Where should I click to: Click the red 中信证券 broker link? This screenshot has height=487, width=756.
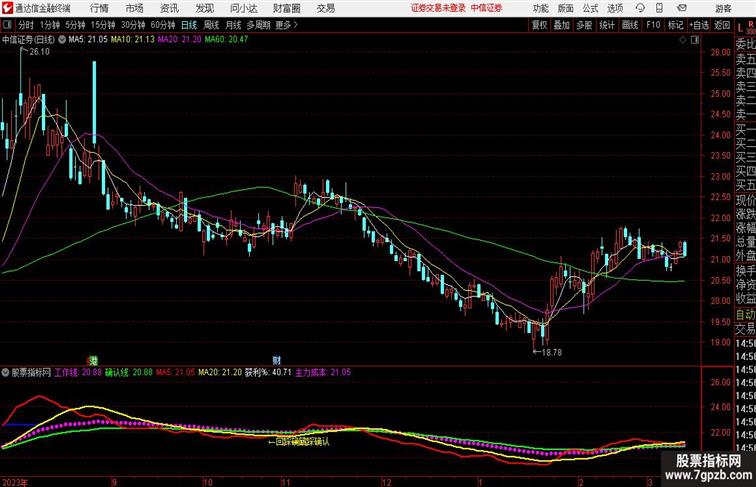pyautogui.click(x=486, y=8)
